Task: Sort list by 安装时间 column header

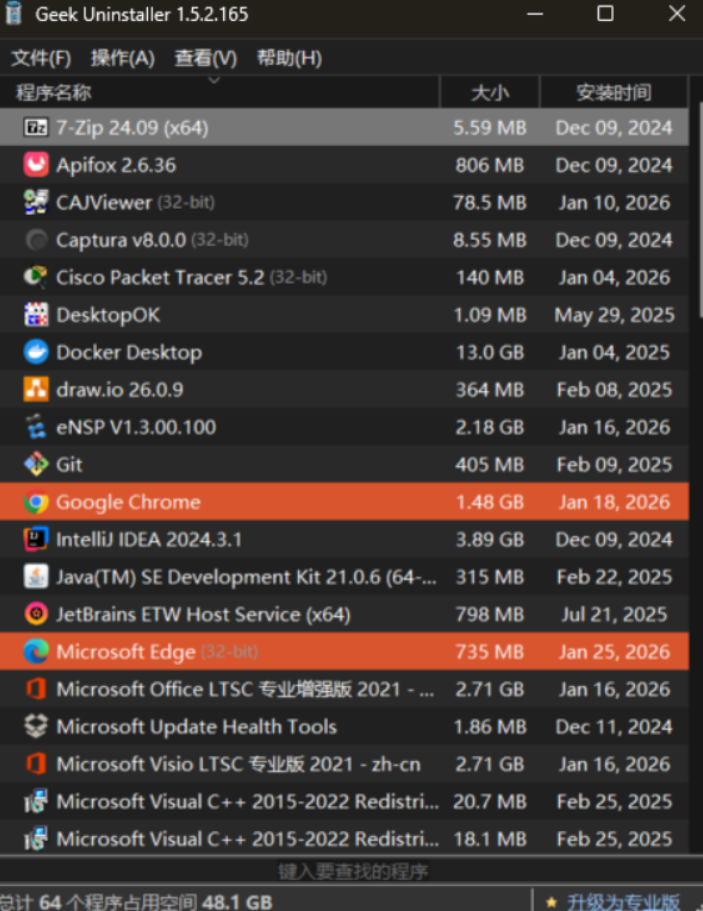Action: 613,93
